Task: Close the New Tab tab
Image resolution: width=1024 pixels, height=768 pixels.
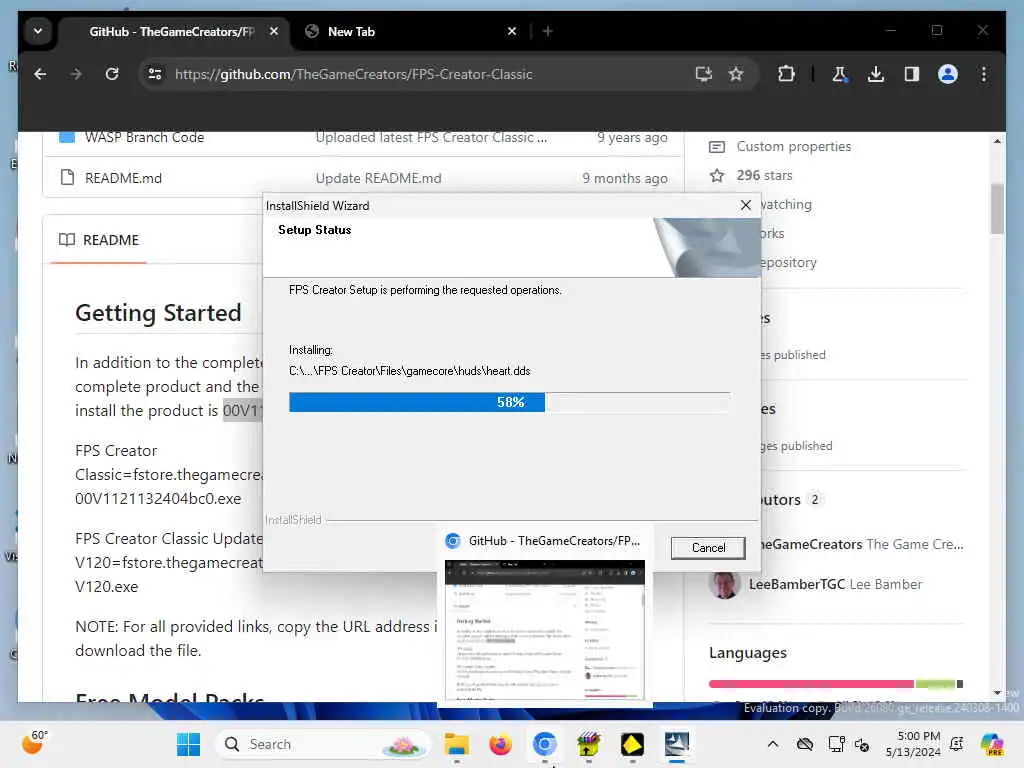Action: 512,31
